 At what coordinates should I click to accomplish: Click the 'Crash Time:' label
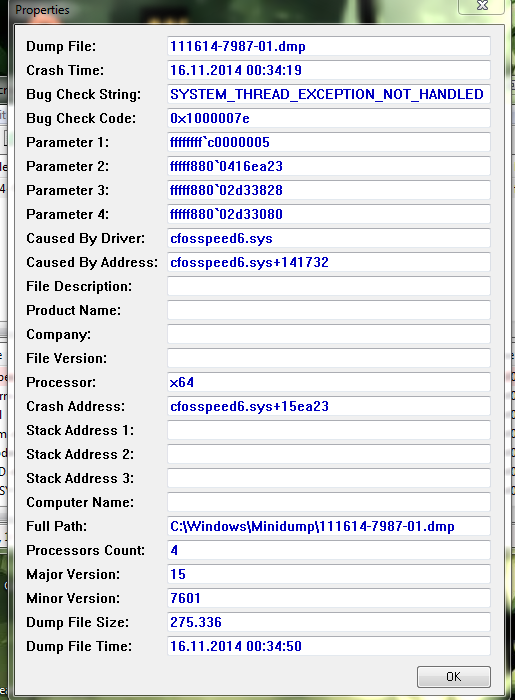[x=65, y=70]
